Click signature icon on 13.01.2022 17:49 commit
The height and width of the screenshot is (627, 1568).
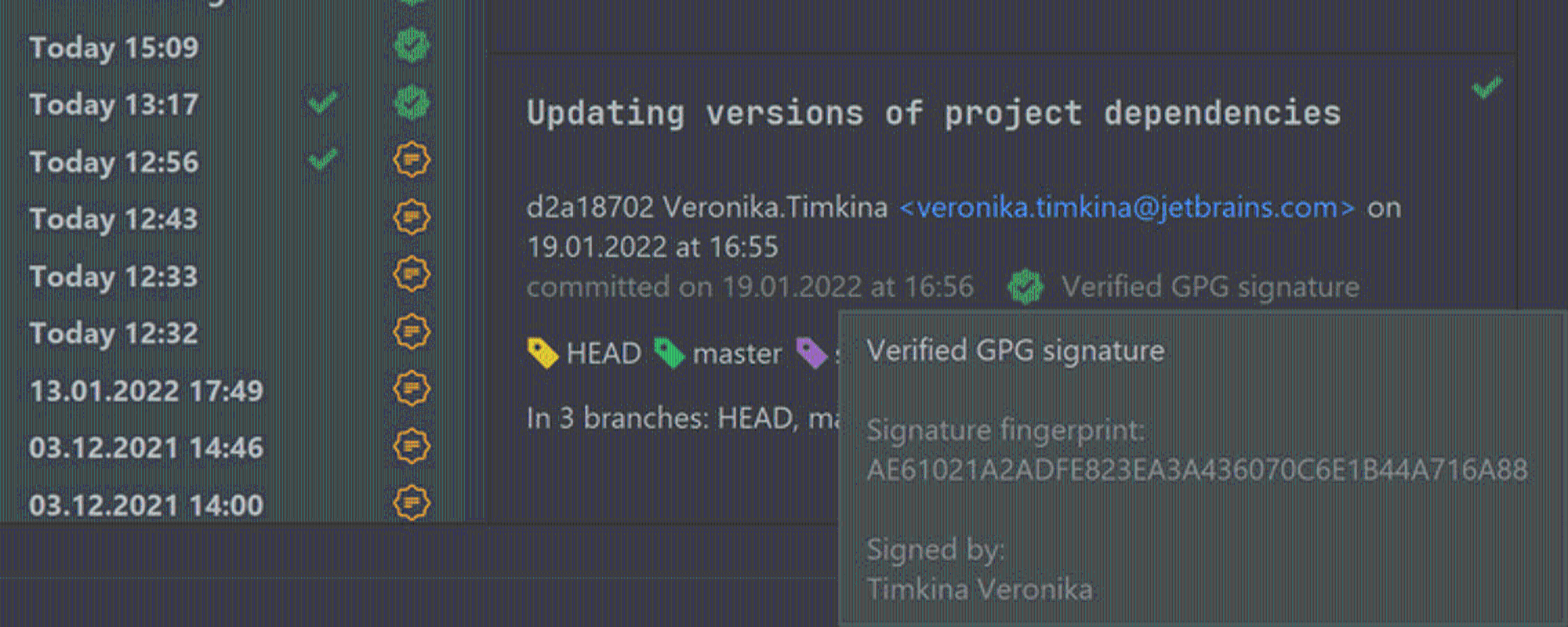pyautogui.click(x=411, y=389)
